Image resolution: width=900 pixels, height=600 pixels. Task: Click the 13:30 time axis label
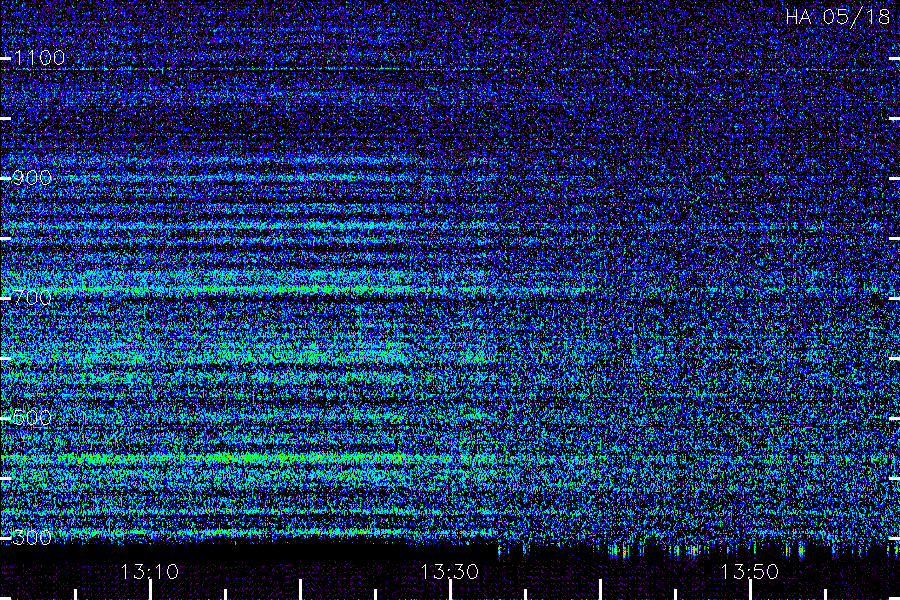click(x=449, y=572)
